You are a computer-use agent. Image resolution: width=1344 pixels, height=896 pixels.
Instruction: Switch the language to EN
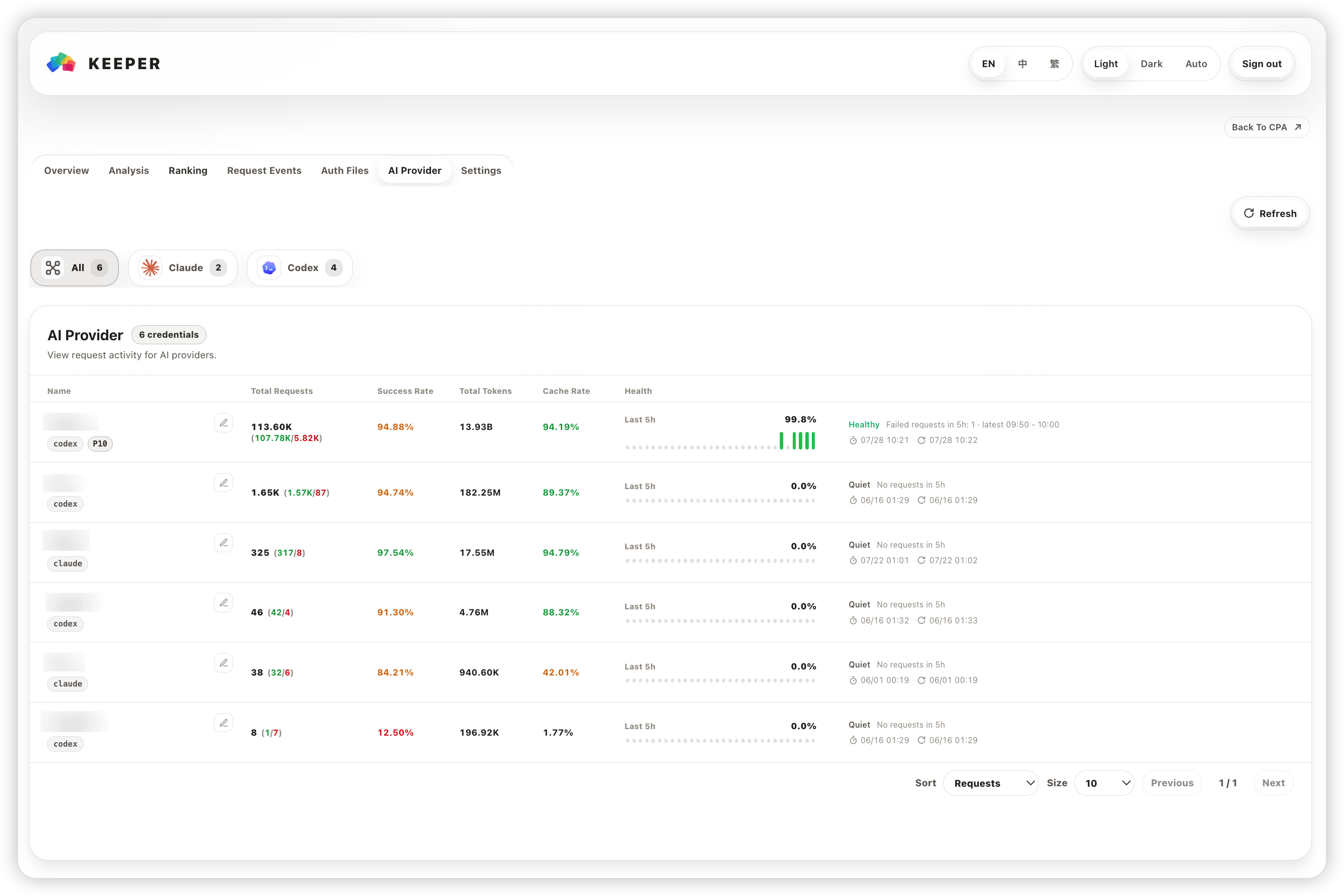pyautogui.click(x=989, y=64)
